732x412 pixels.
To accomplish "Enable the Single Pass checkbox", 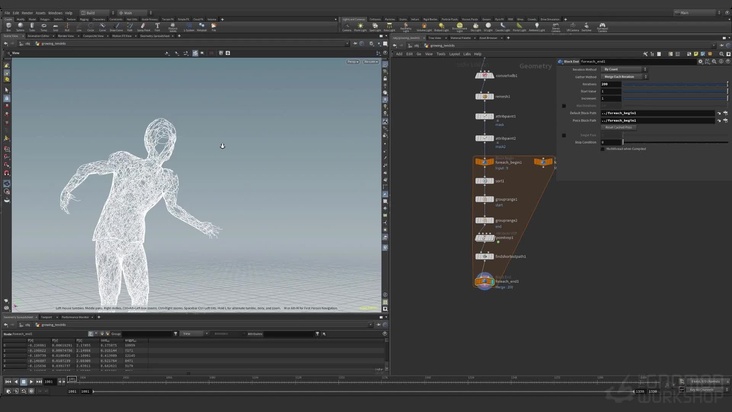I will tap(564, 135).
